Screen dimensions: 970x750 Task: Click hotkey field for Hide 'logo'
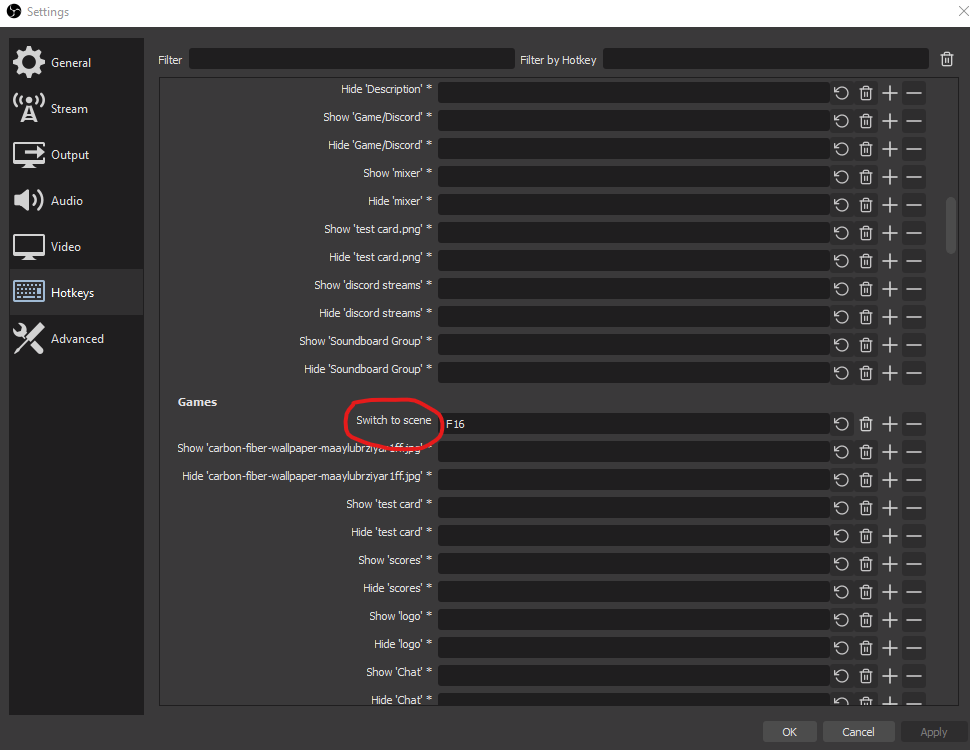pyautogui.click(x=633, y=648)
